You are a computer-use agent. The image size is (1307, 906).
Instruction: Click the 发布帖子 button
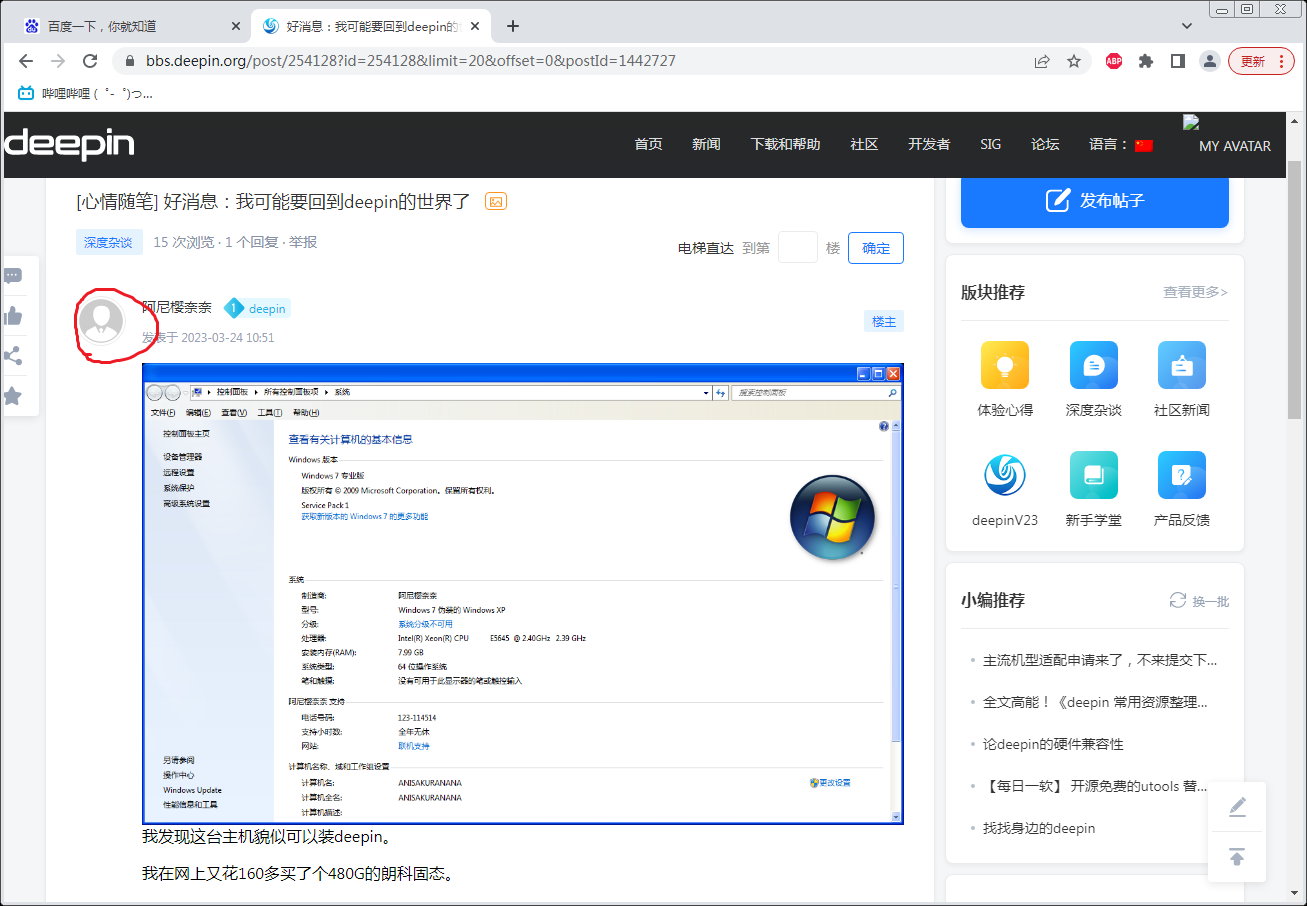tap(1095, 200)
